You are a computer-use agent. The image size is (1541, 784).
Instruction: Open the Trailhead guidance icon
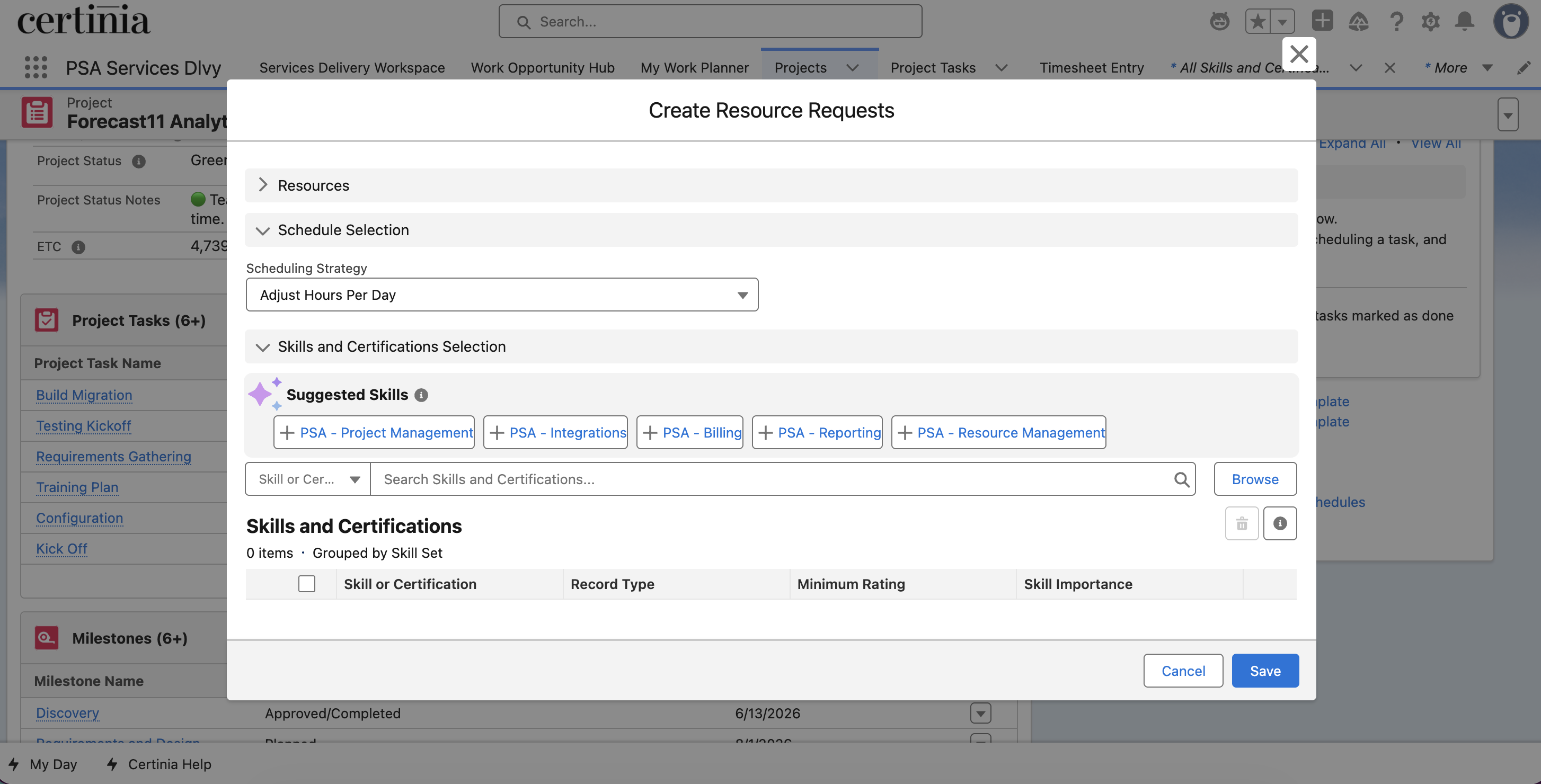(1359, 22)
